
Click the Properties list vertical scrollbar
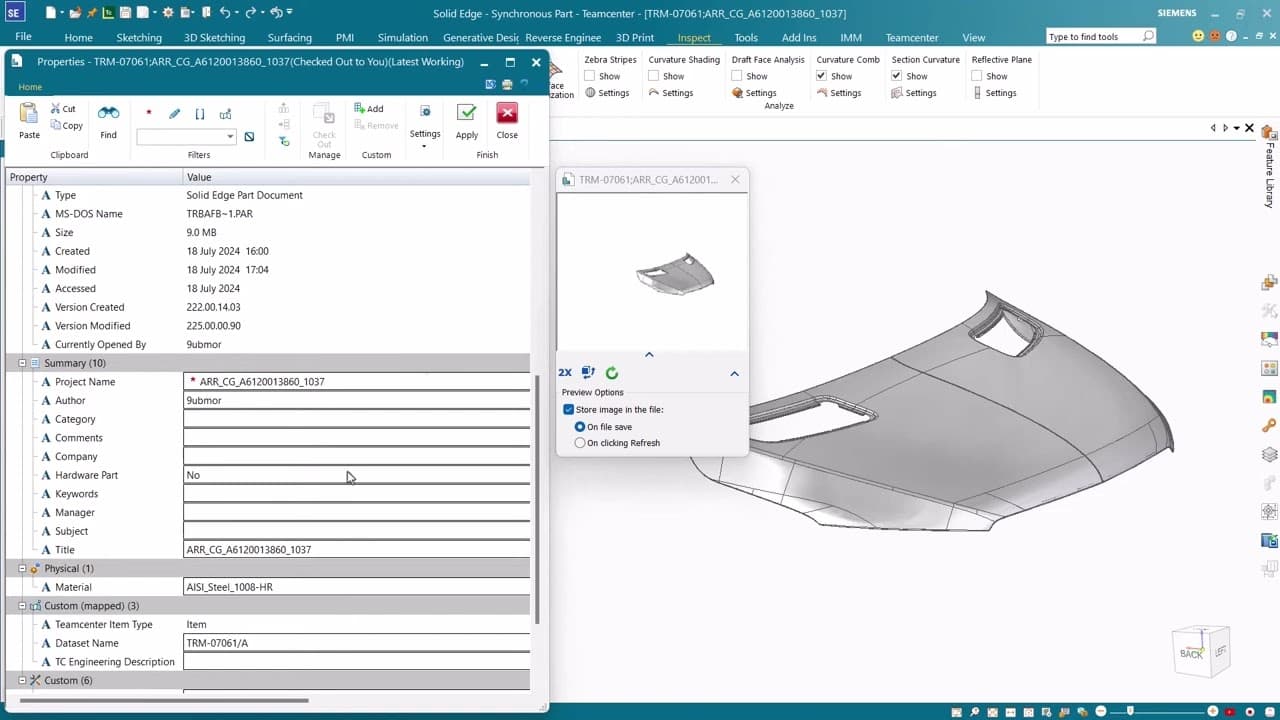pos(539,500)
